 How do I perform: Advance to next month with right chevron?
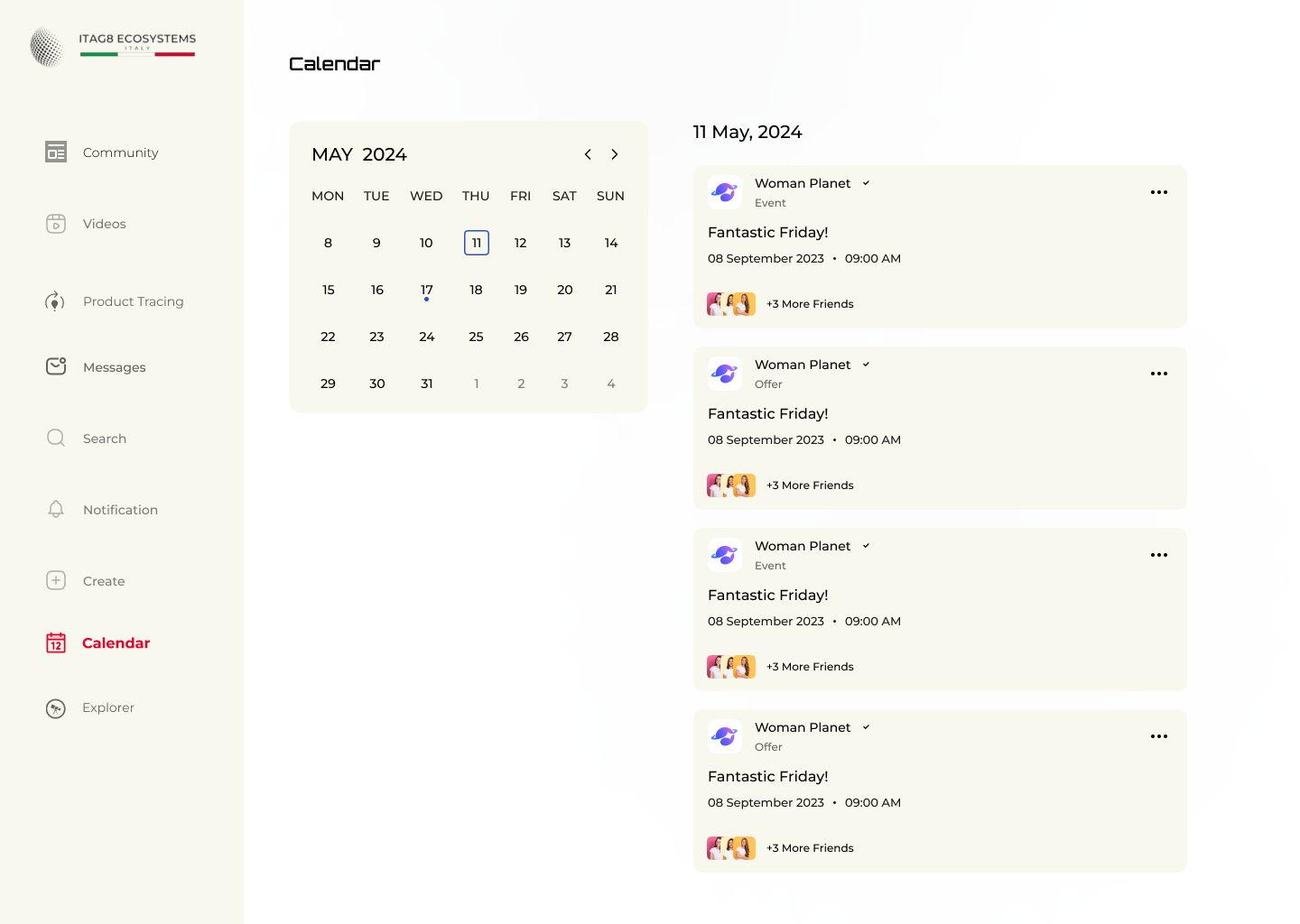[615, 154]
